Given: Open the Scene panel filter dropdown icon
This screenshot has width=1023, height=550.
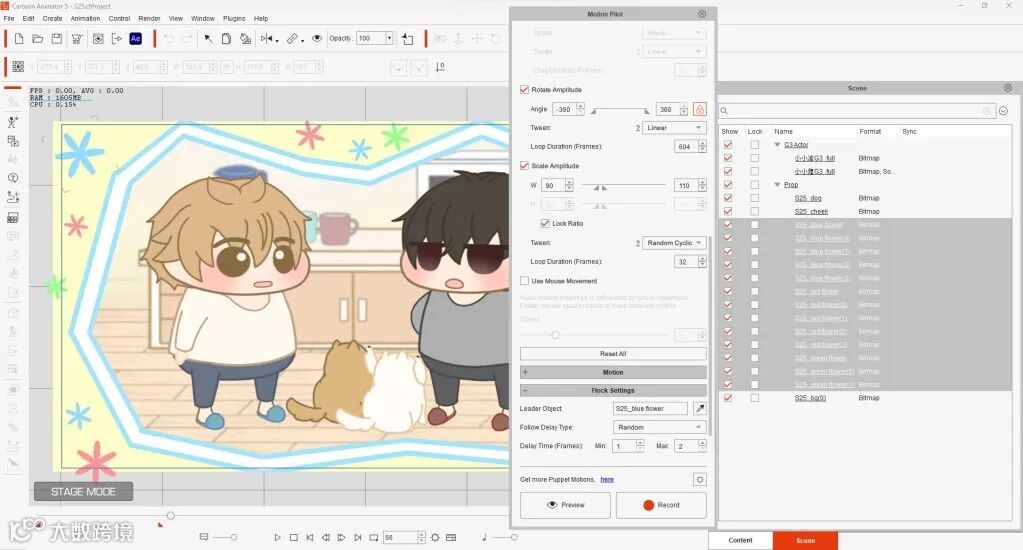Looking at the screenshot, I should point(1003,111).
